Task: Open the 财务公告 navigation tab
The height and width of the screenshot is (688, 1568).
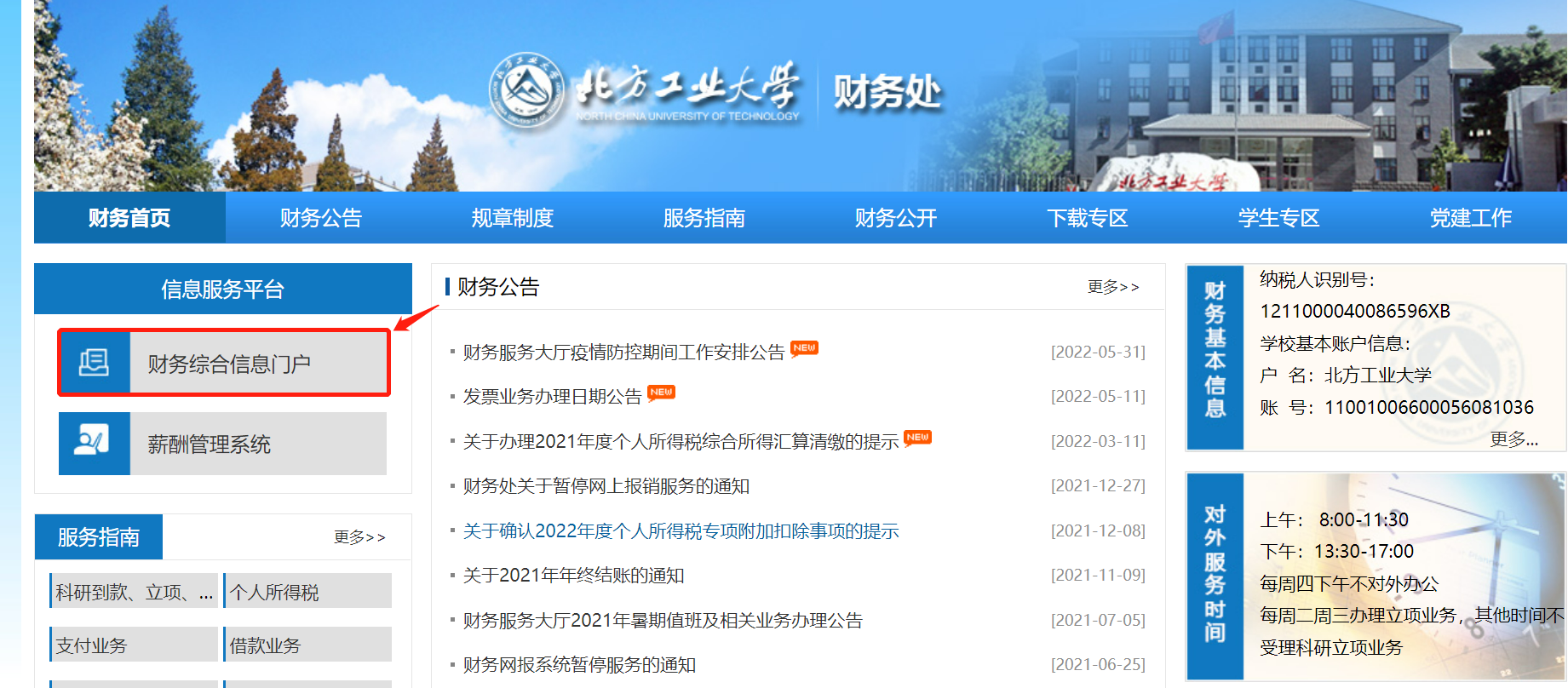Action: pyautogui.click(x=321, y=218)
